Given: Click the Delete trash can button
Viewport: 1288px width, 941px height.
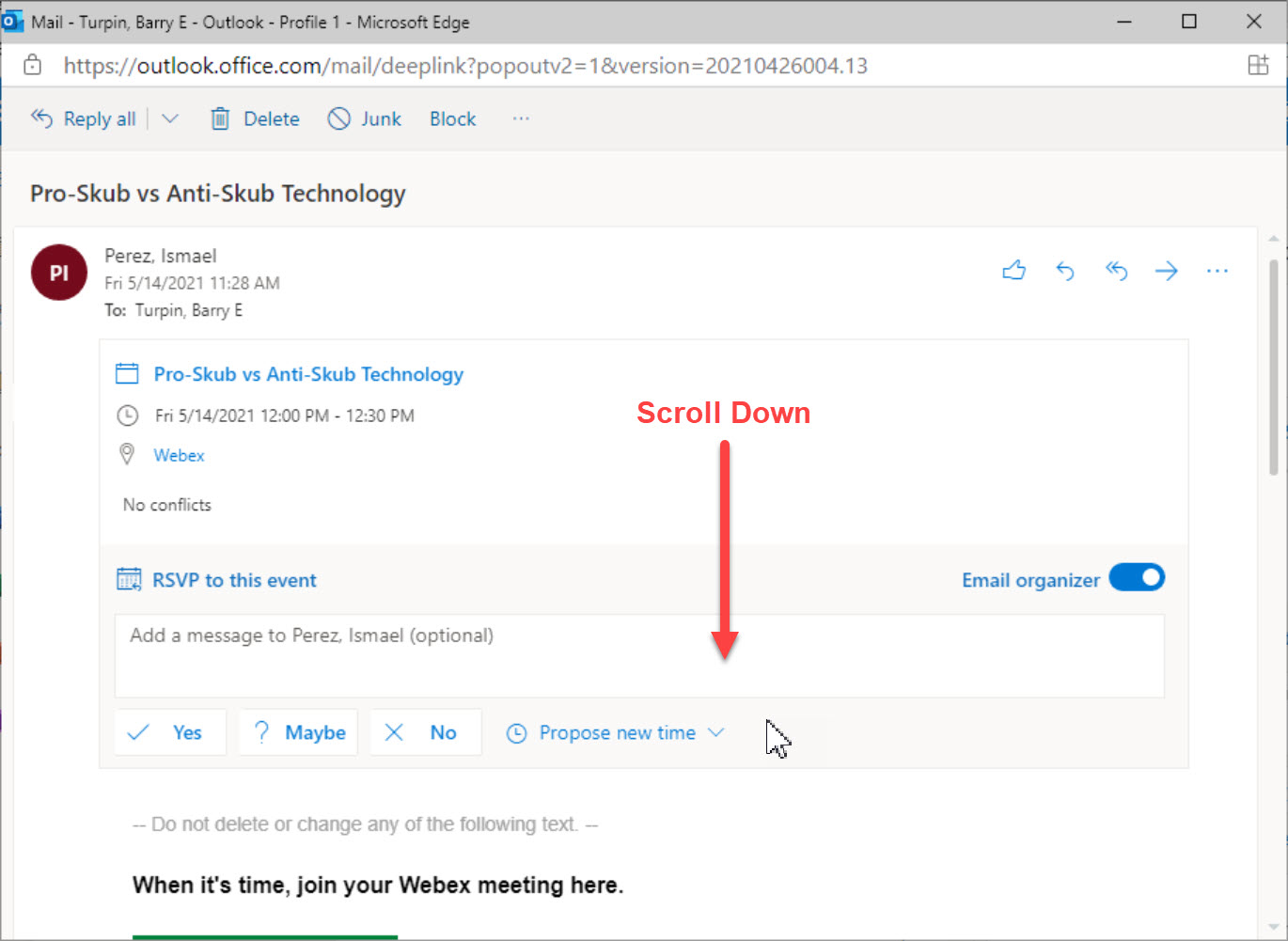Looking at the screenshot, I should (255, 118).
